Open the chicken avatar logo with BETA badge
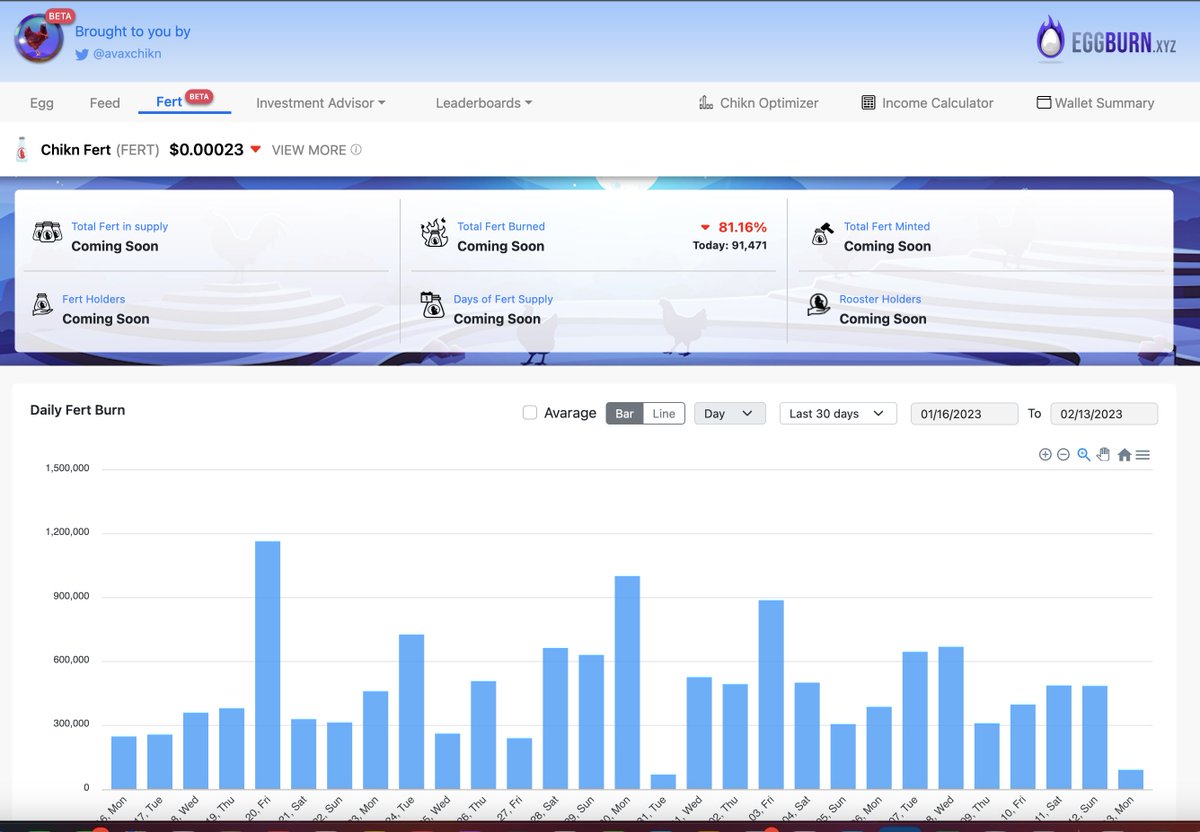This screenshot has width=1200, height=832. point(39,39)
